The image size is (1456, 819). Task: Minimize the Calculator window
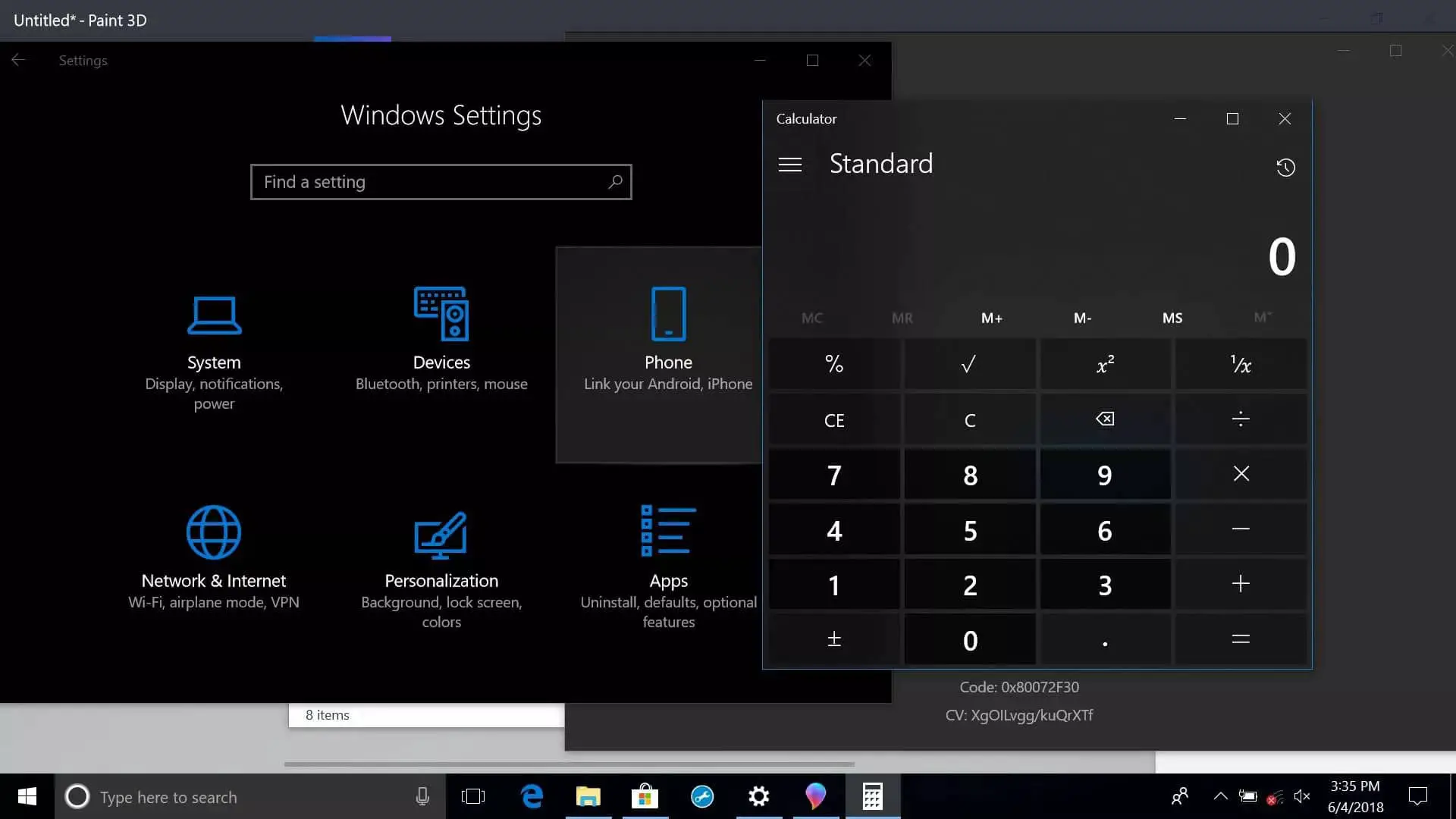coord(1180,119)
